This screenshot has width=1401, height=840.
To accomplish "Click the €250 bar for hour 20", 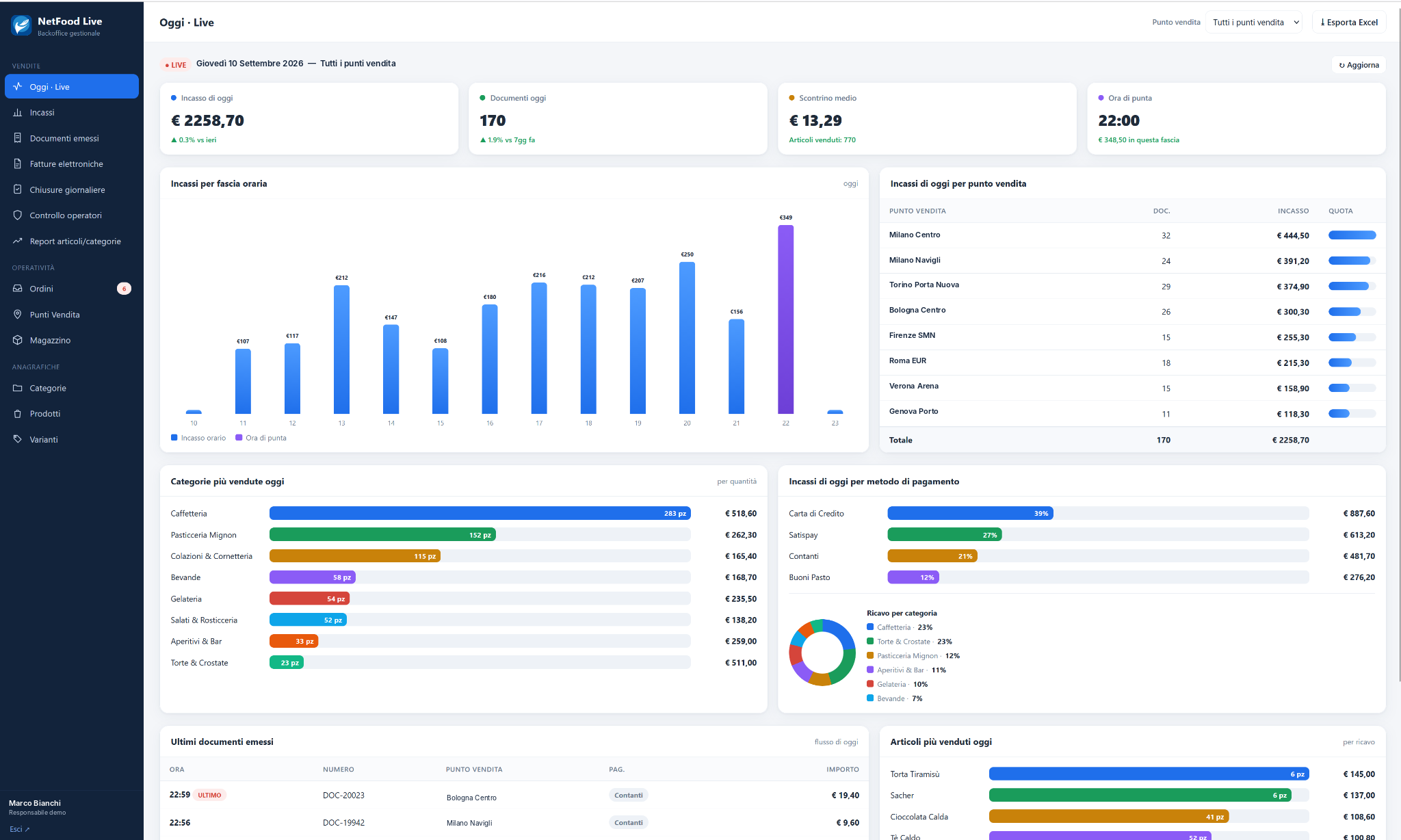I will click(x=687, y=338).
